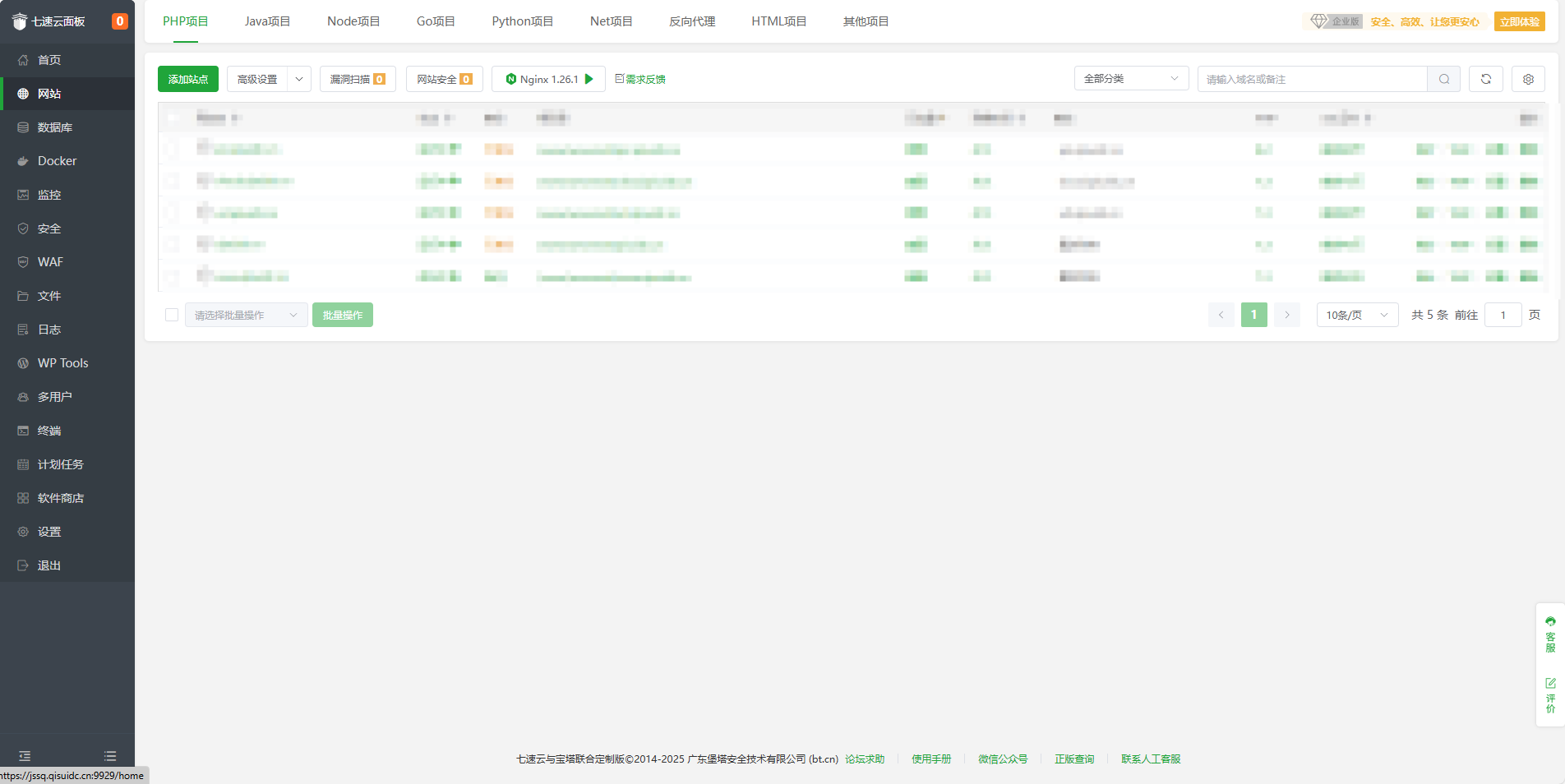Viewport: 1565px width, 784px height.
Task: Click the WP Tools WordPress icon
Action: [23, 363]
